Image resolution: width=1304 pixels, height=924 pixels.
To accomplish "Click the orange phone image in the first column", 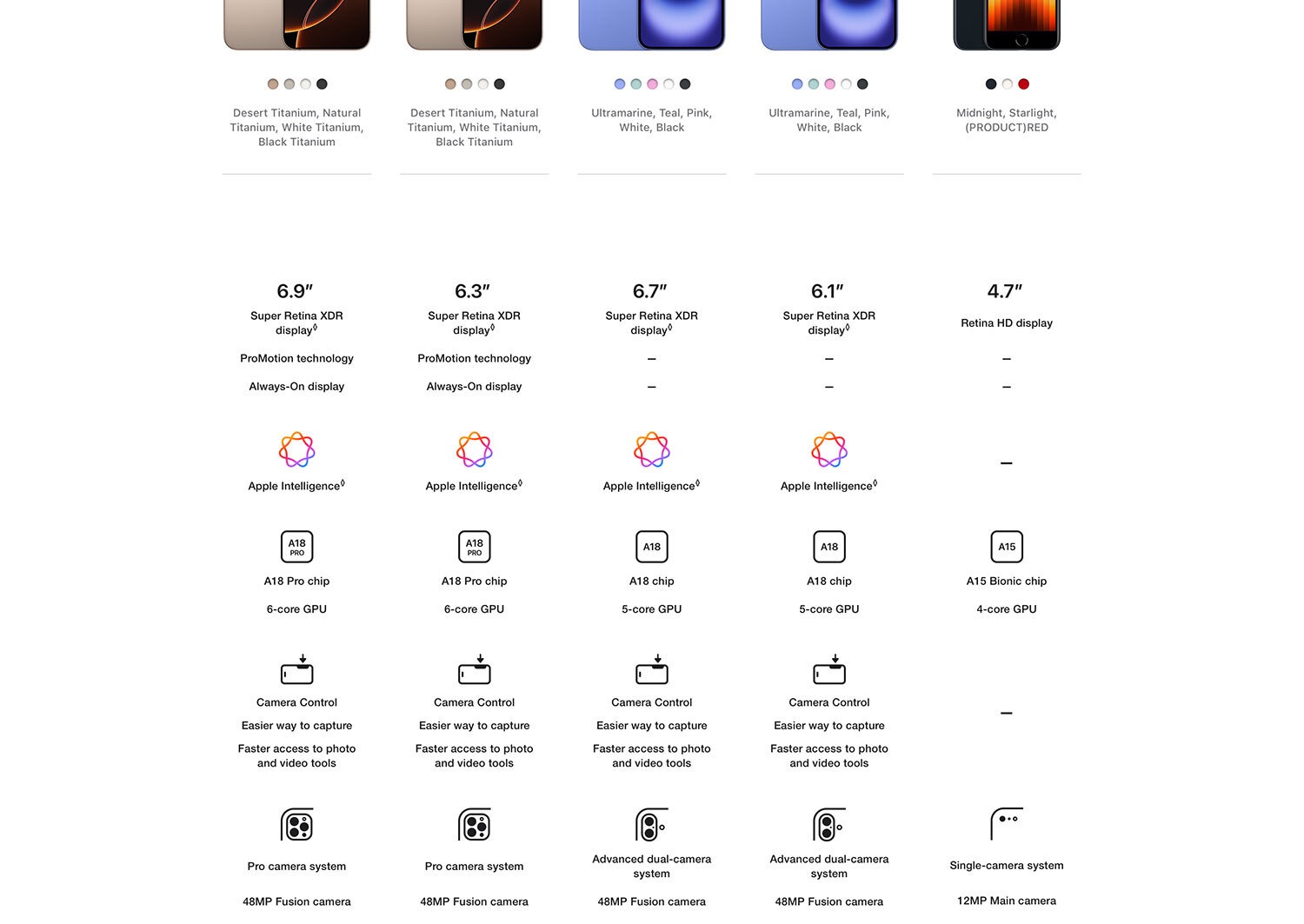I will click(296, 25).
